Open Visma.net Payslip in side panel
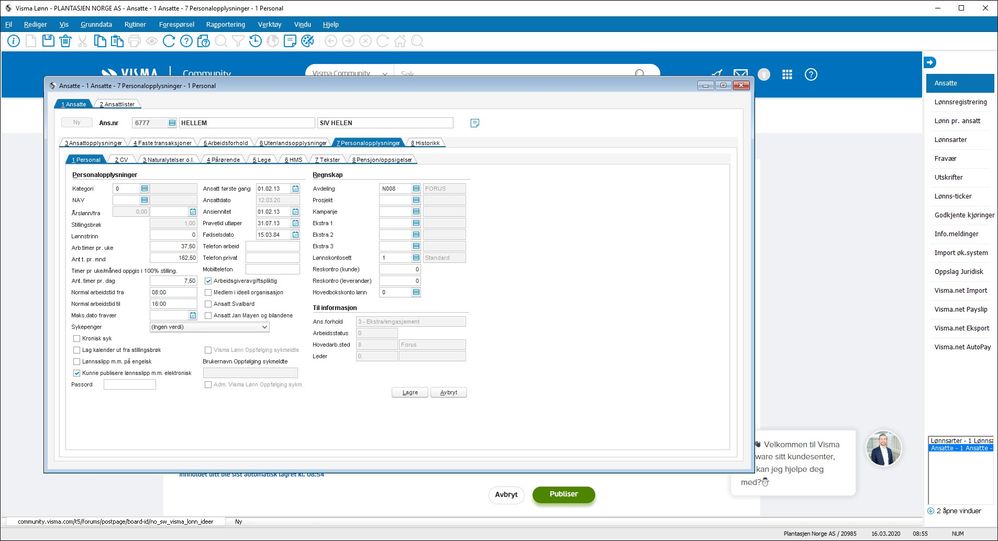Screen dimensions: 998x541 pos(960,309)
